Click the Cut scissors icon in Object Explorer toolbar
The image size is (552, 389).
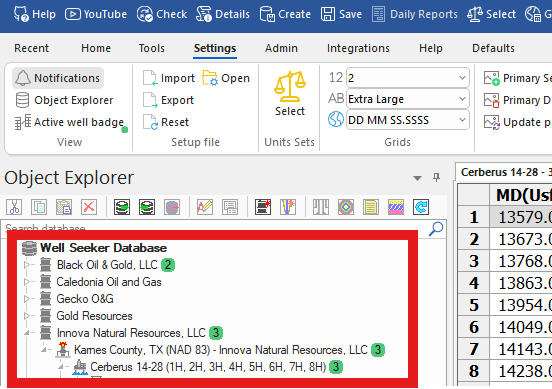(14, 207)
